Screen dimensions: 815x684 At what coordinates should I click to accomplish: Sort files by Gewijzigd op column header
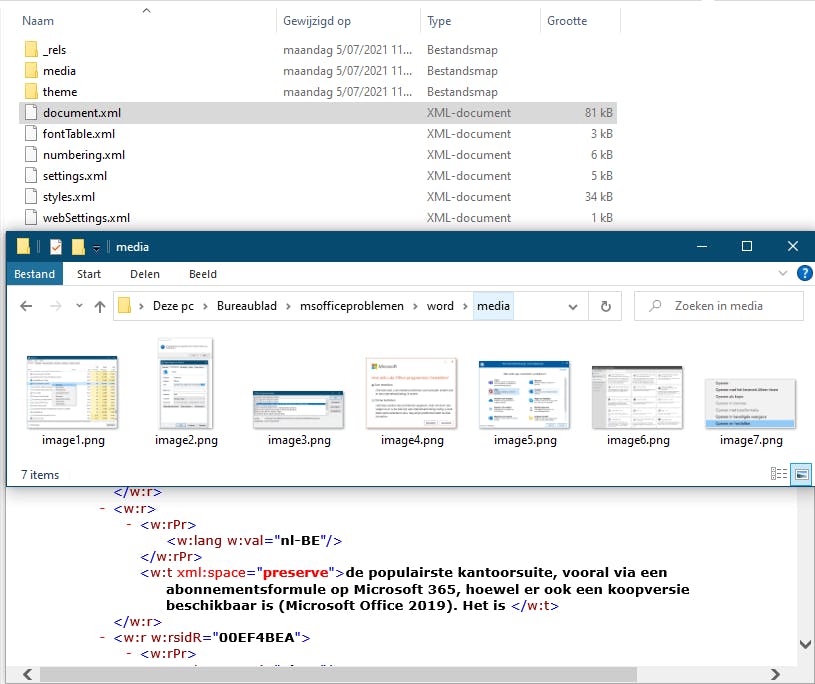coord(316,21)
